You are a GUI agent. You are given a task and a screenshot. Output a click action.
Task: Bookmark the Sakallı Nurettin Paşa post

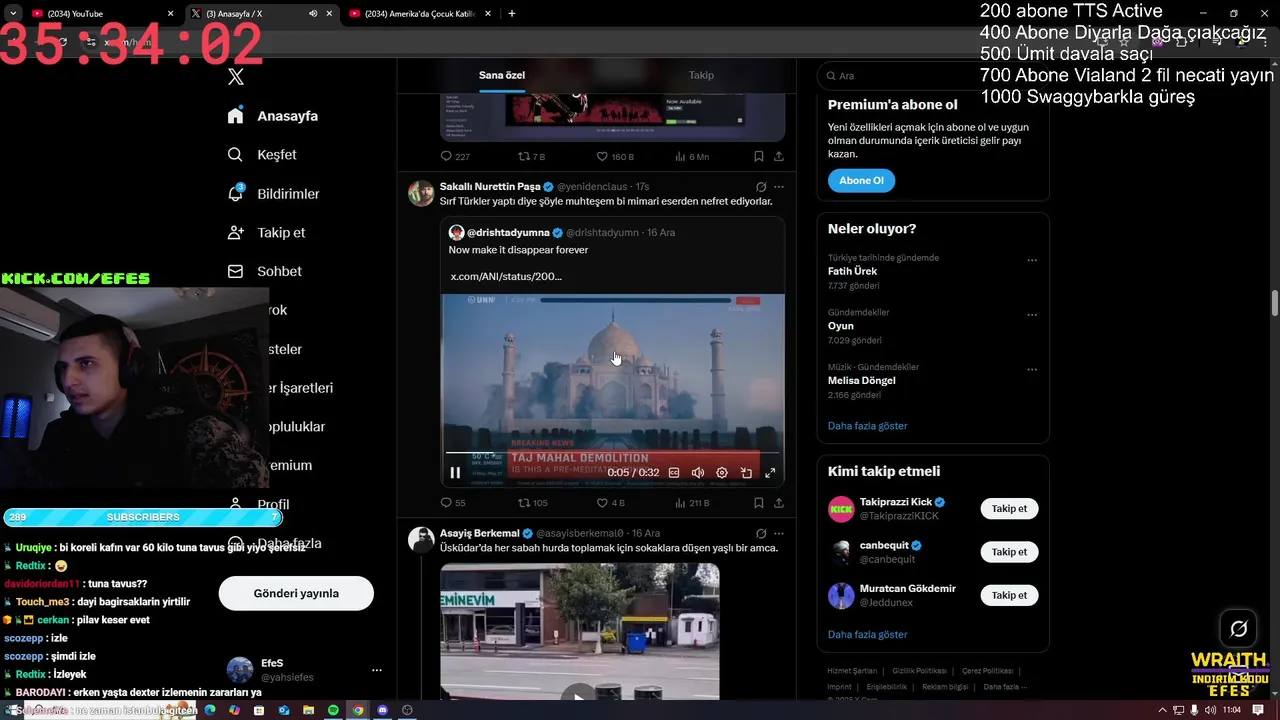(x=759, y=503)
